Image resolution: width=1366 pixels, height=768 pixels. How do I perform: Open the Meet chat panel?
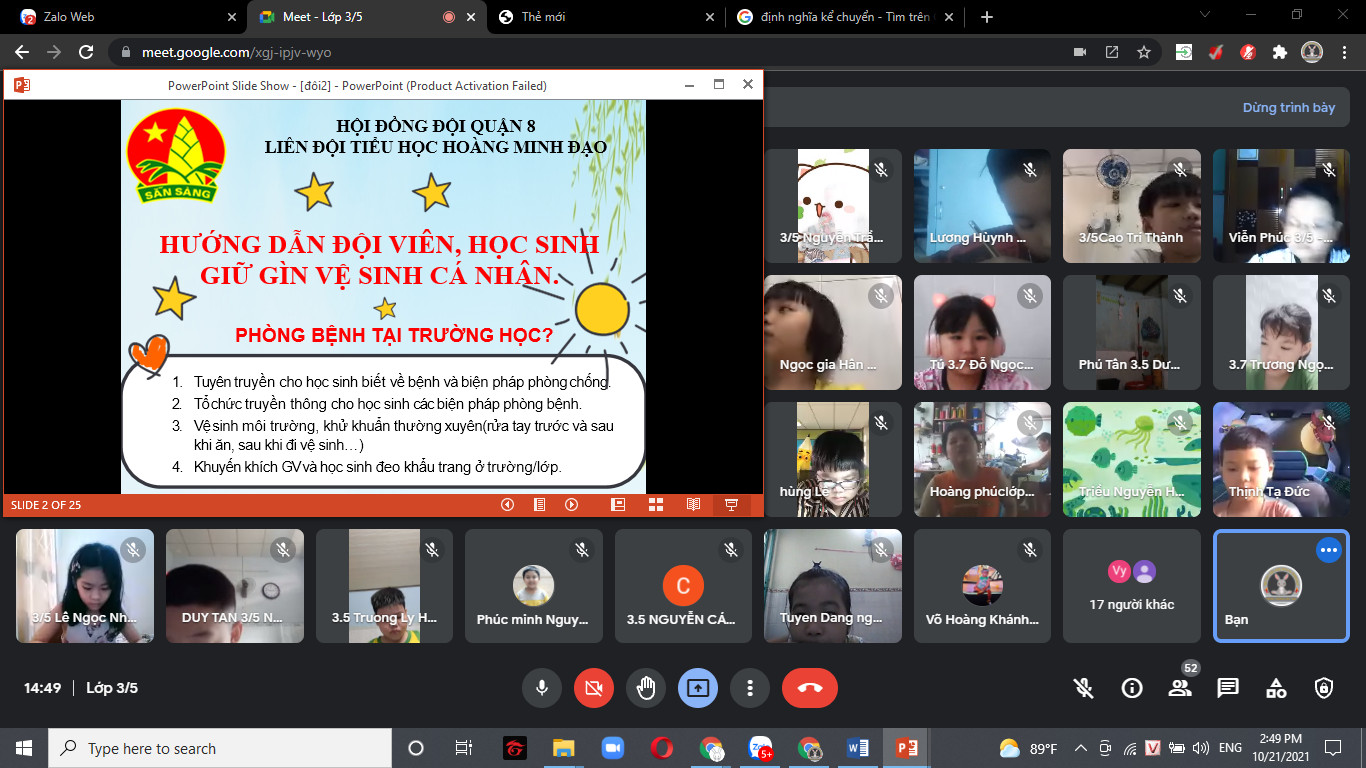coord(1228,688)
